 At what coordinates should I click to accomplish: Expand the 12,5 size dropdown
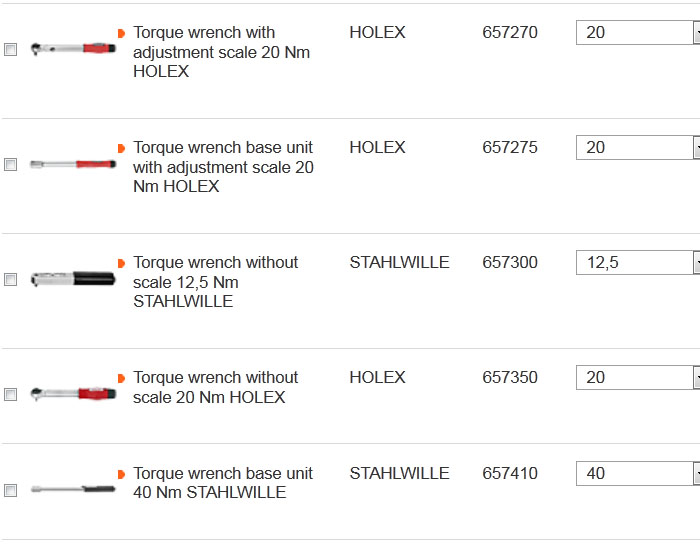pos(695,263)
